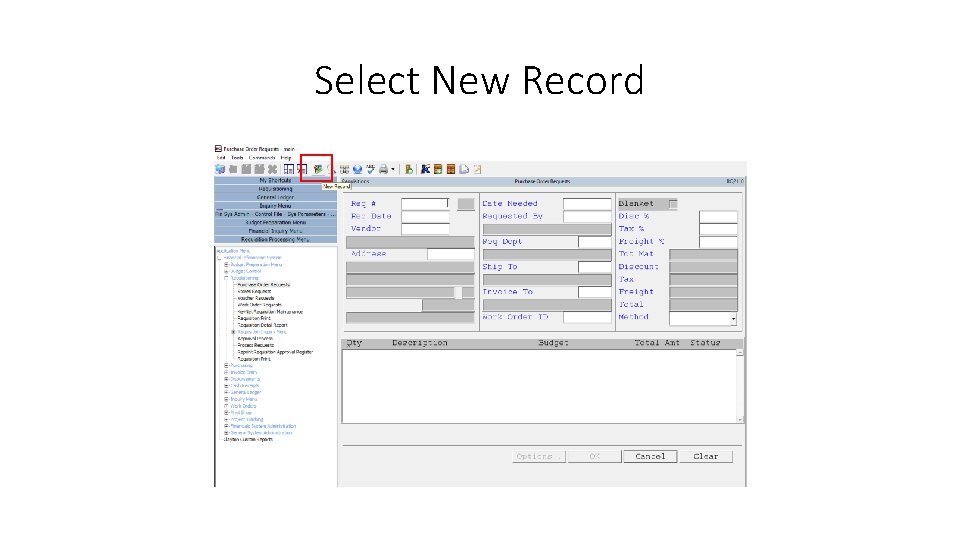Click the Tax % input field
The width and height of the screenshot is (960, 540).
point(718,228)
